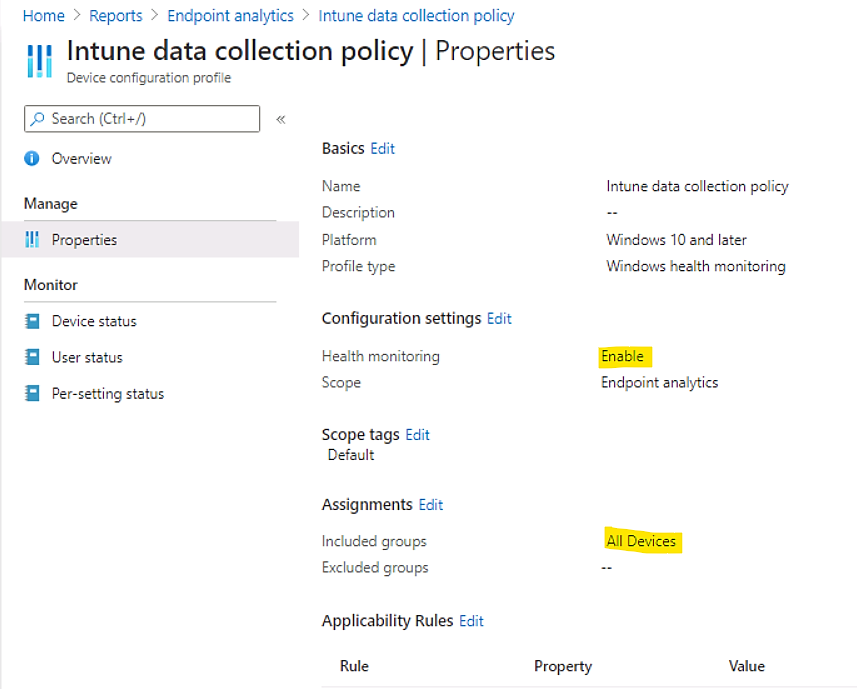
Task: Click the Rule column header
Action: (x=354, y=666)
